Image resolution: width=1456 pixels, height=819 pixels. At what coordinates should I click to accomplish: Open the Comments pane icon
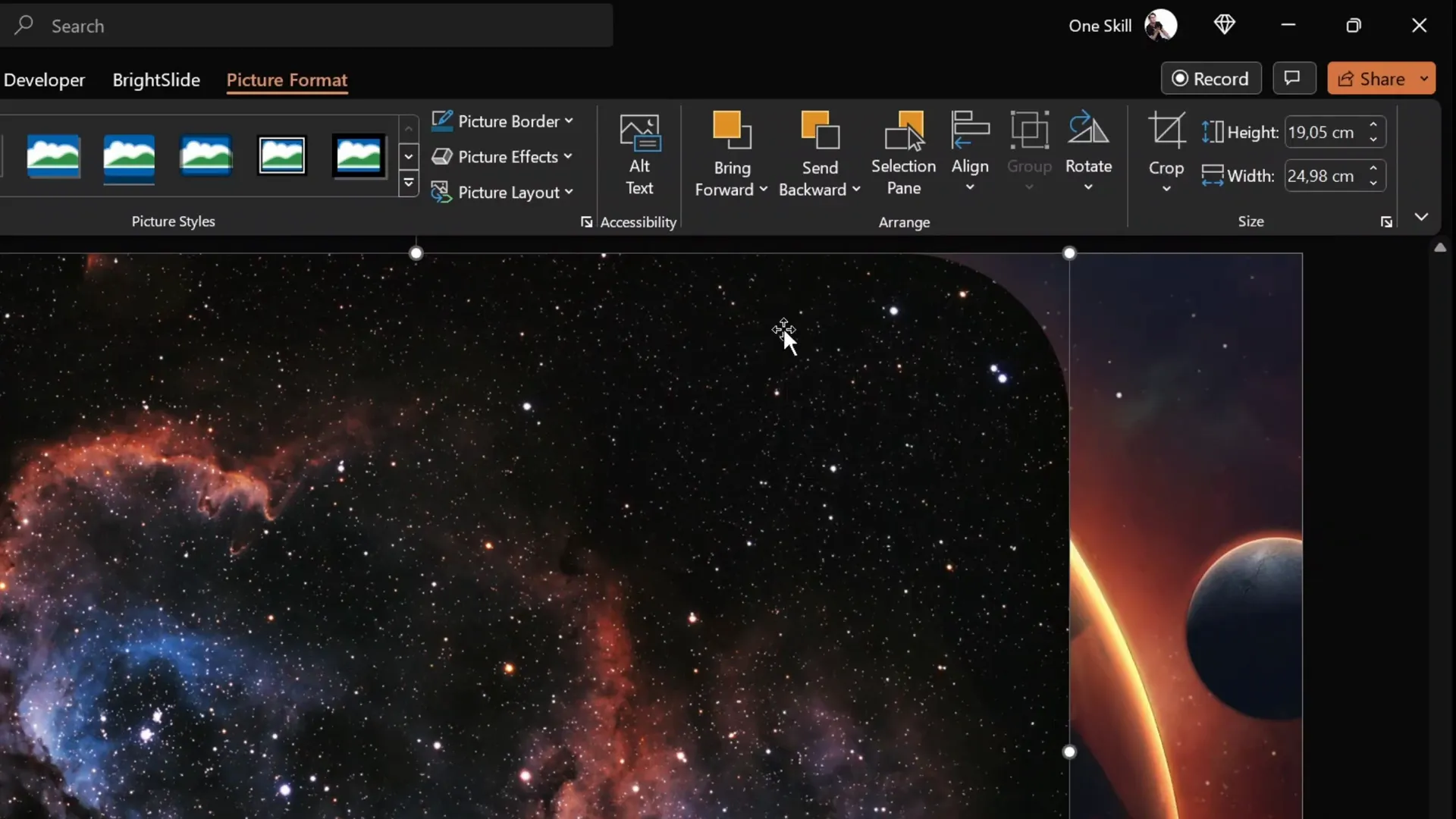(1293, 79)
